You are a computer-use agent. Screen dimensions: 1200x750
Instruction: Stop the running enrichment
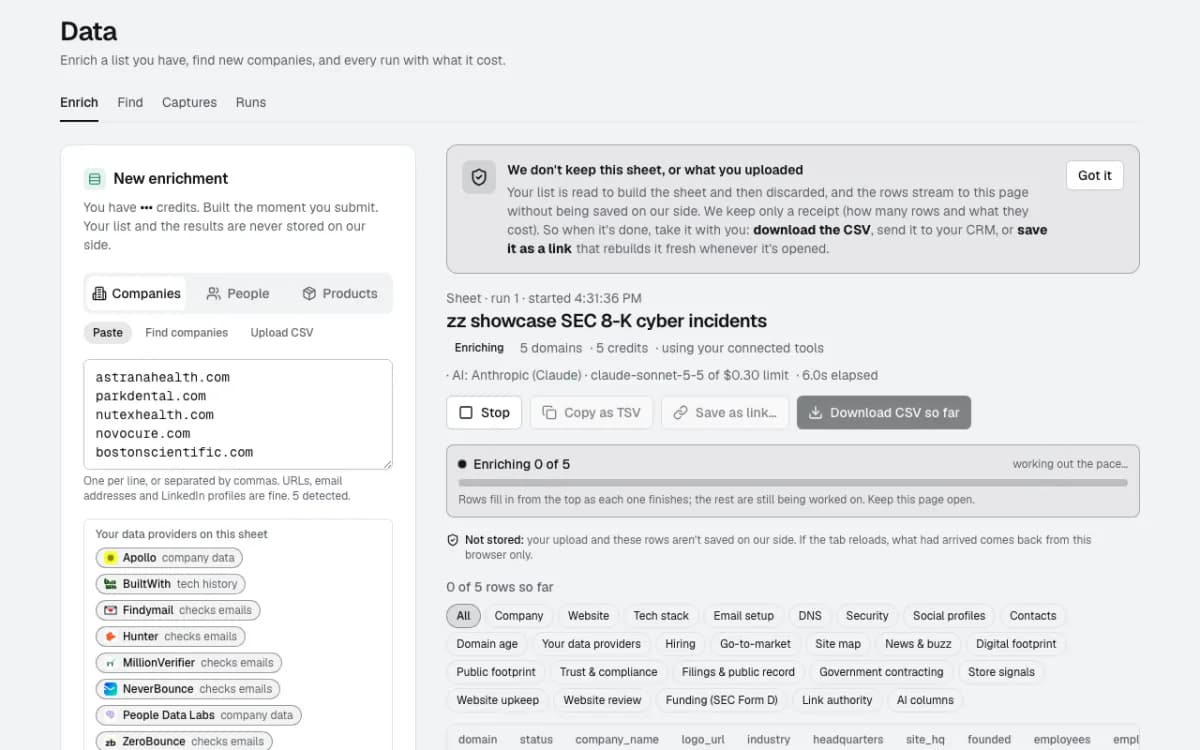[484, 412]
